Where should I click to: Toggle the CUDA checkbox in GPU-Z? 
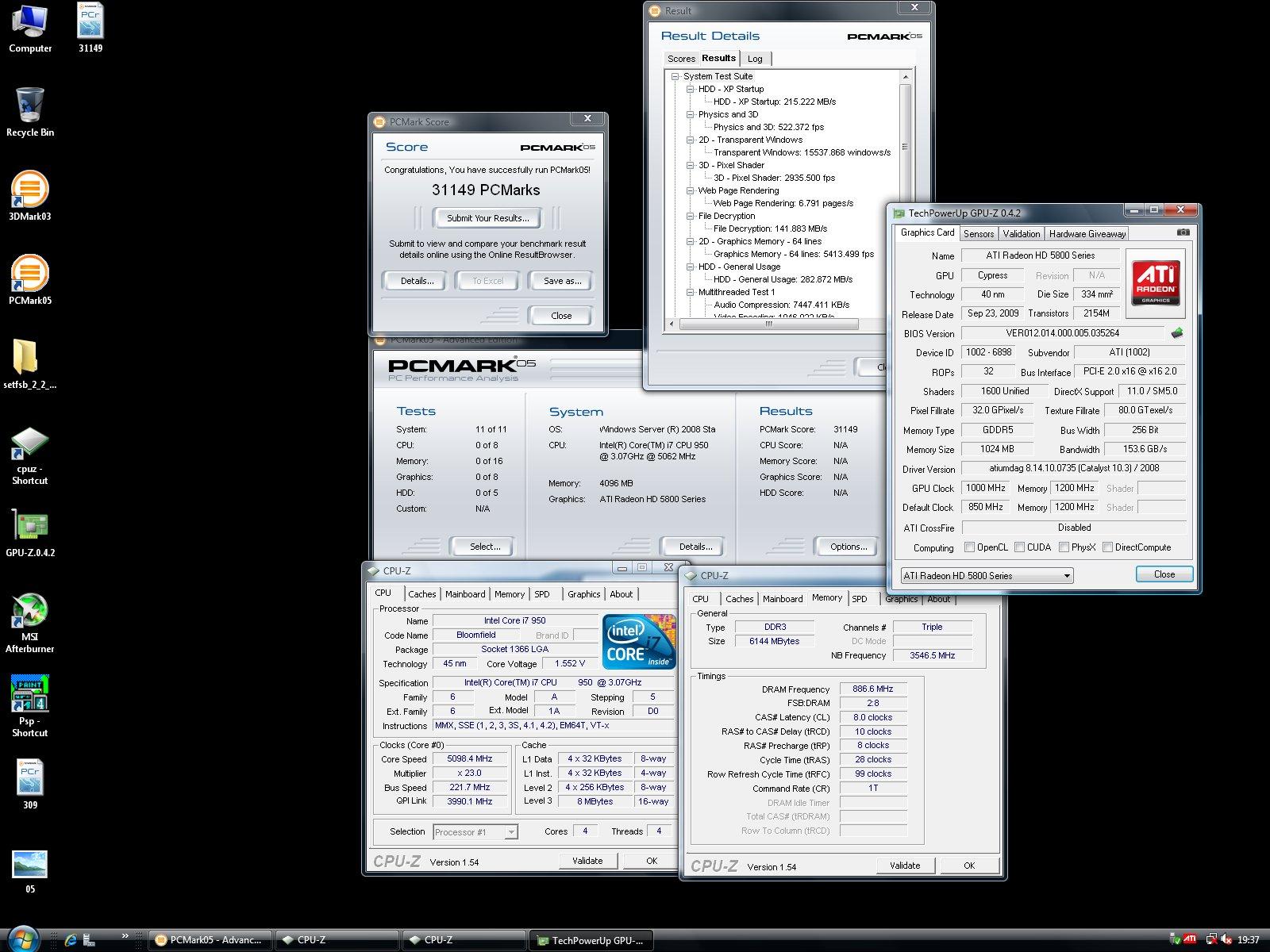coord(1019,547)
